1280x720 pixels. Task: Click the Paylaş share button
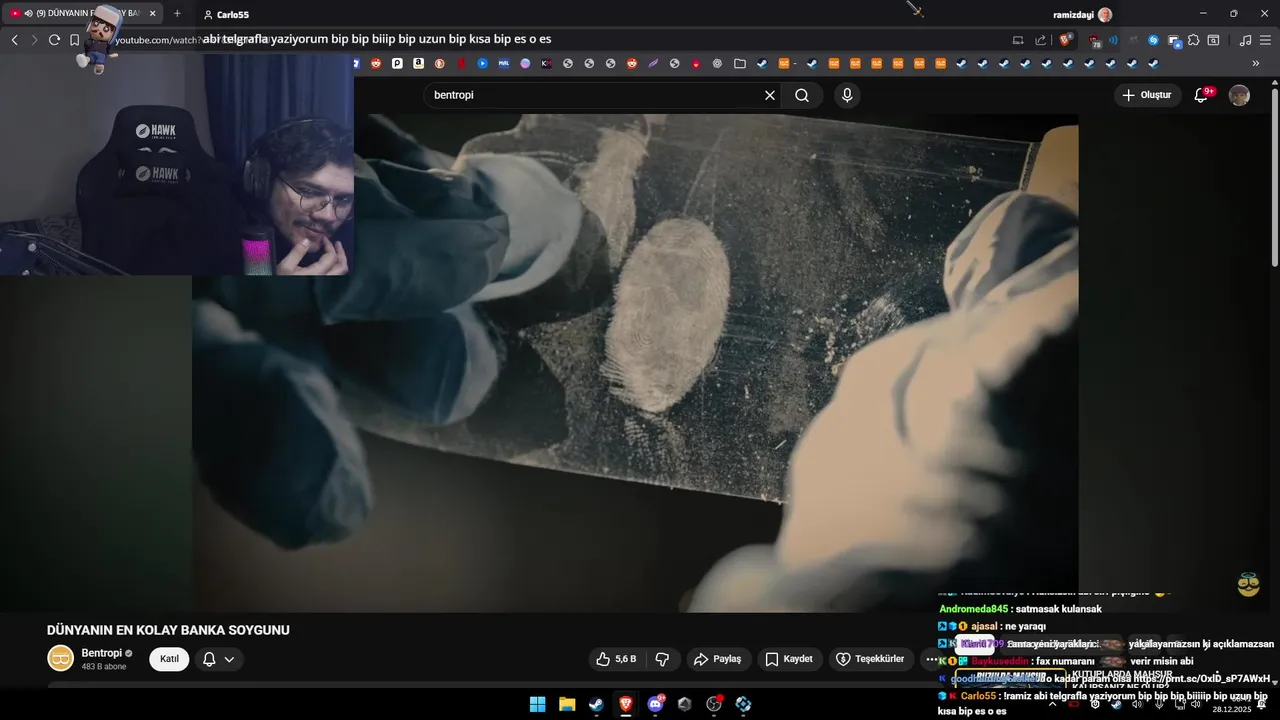point(718,659)
